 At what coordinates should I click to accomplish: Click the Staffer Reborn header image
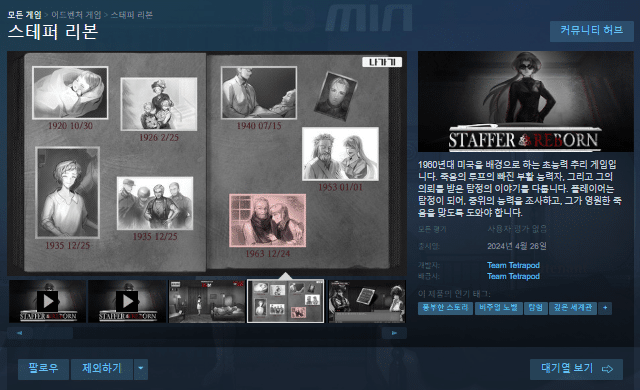point(526,102)
